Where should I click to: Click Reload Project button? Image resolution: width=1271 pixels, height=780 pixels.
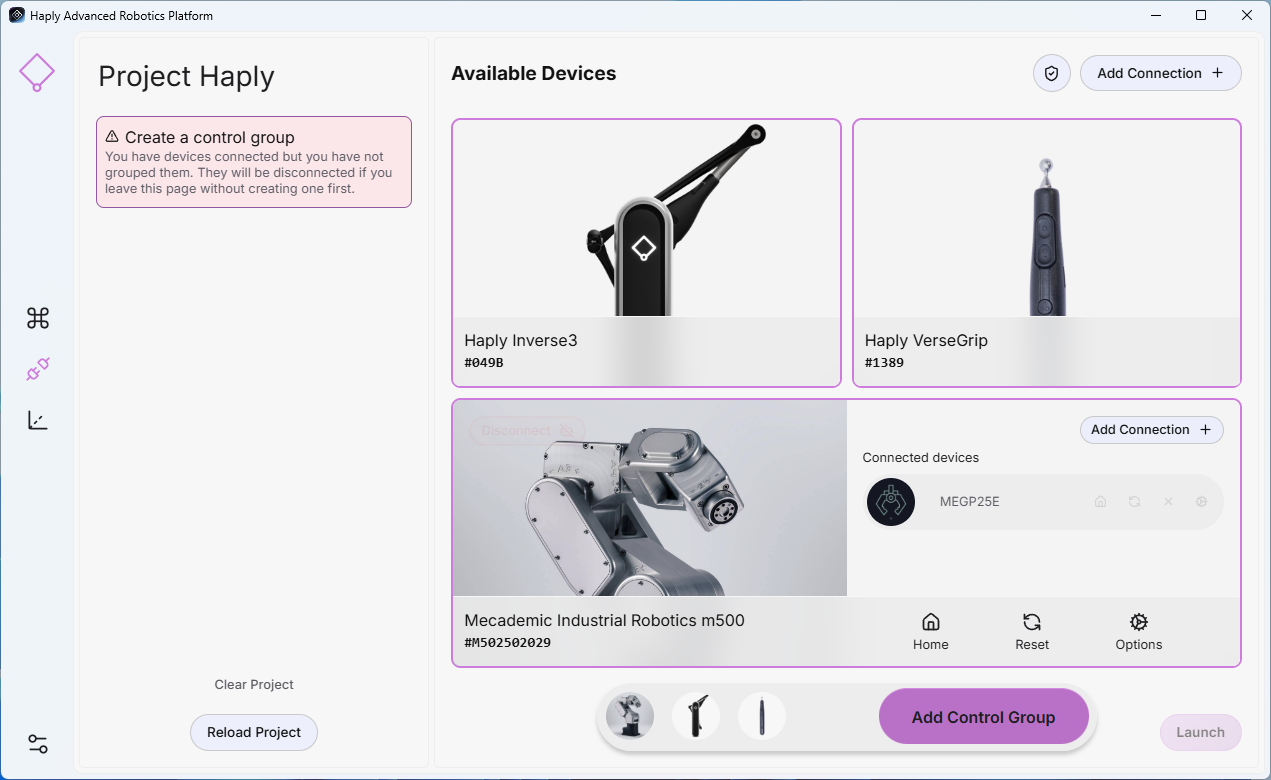254,732
